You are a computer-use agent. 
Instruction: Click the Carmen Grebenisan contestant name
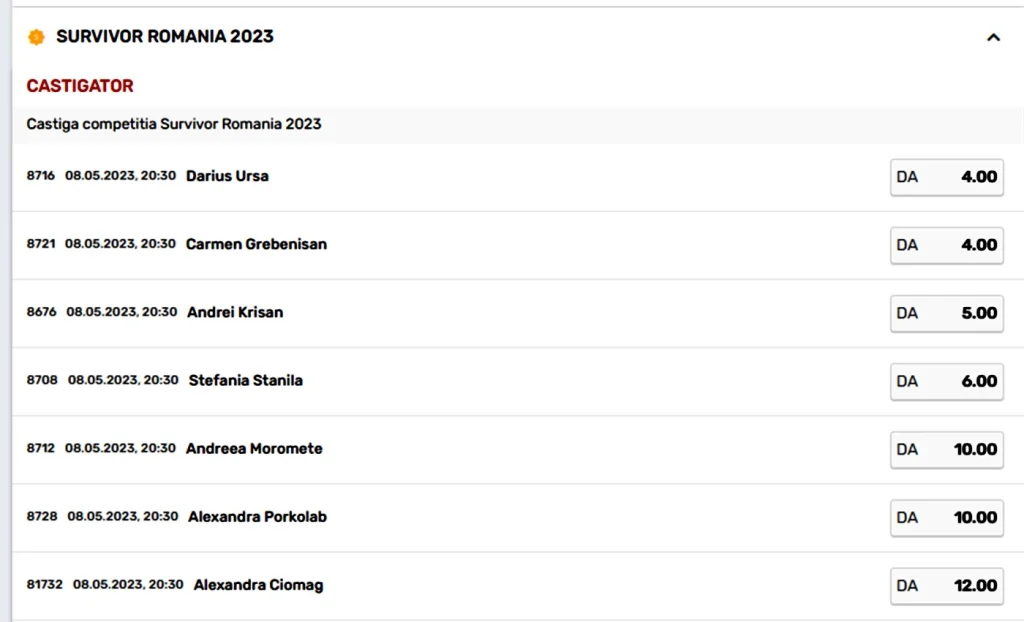256,244
